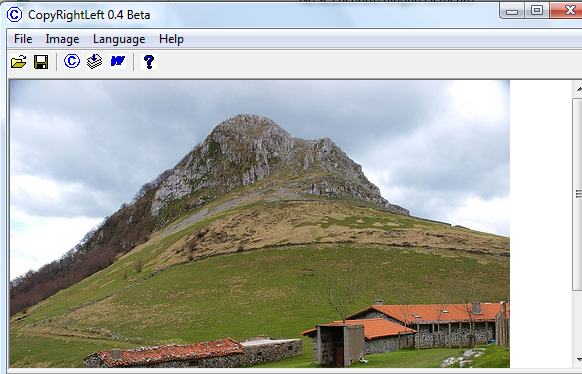Viewport: 582px width, 374px height.
Task: Close the CopyRightLeft window
Action: pos(566,10)
